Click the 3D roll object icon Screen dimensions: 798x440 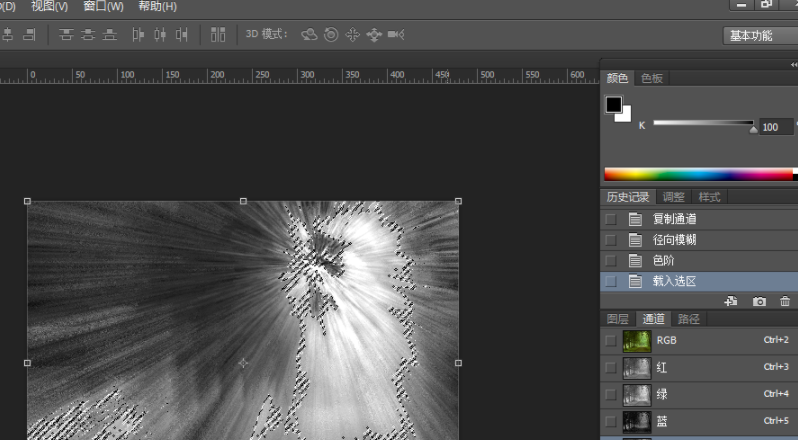pyautogui.click(x=331, y=35)
